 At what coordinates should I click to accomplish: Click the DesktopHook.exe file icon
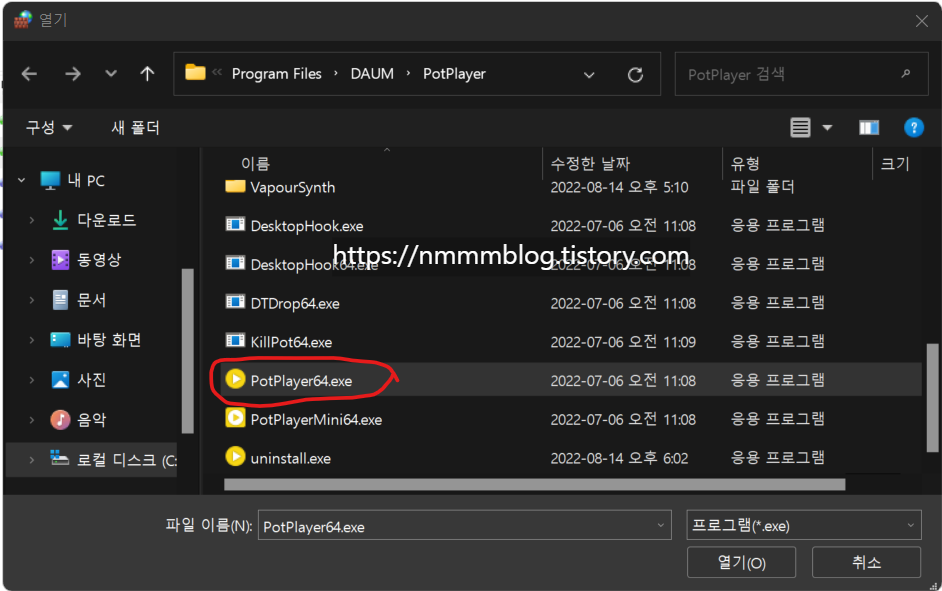point(235,225)
